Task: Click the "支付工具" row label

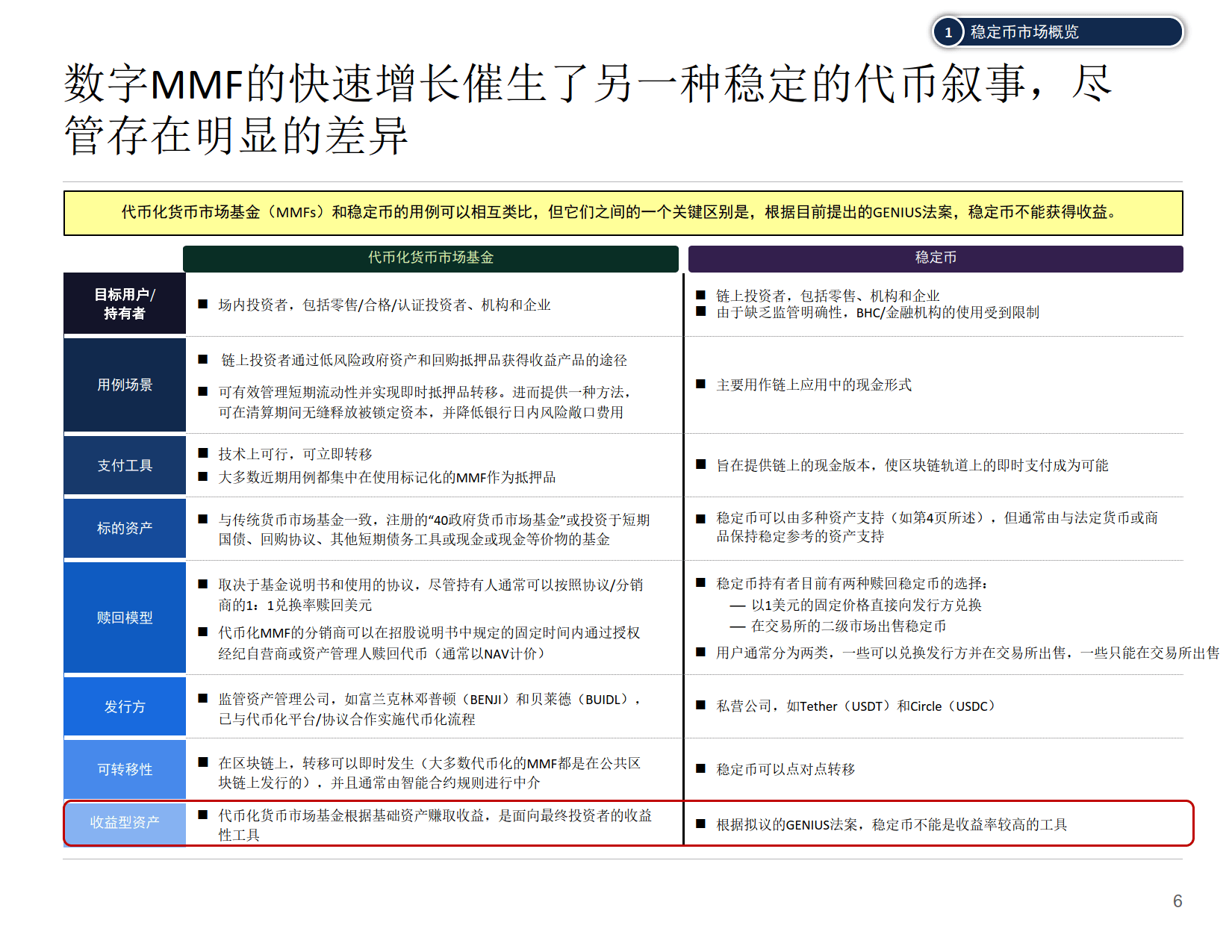Action: [x=124, y=464]
